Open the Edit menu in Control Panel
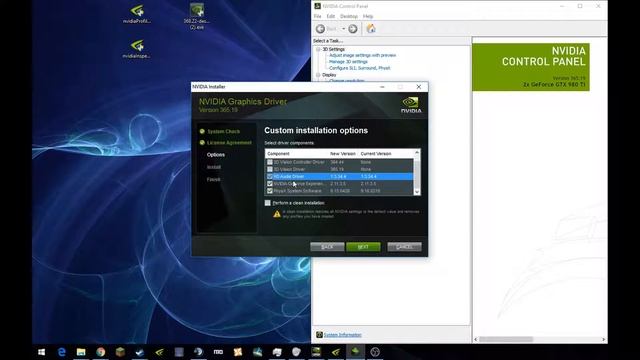This screenshot has width=640, height=360. [x=331, y=16]
